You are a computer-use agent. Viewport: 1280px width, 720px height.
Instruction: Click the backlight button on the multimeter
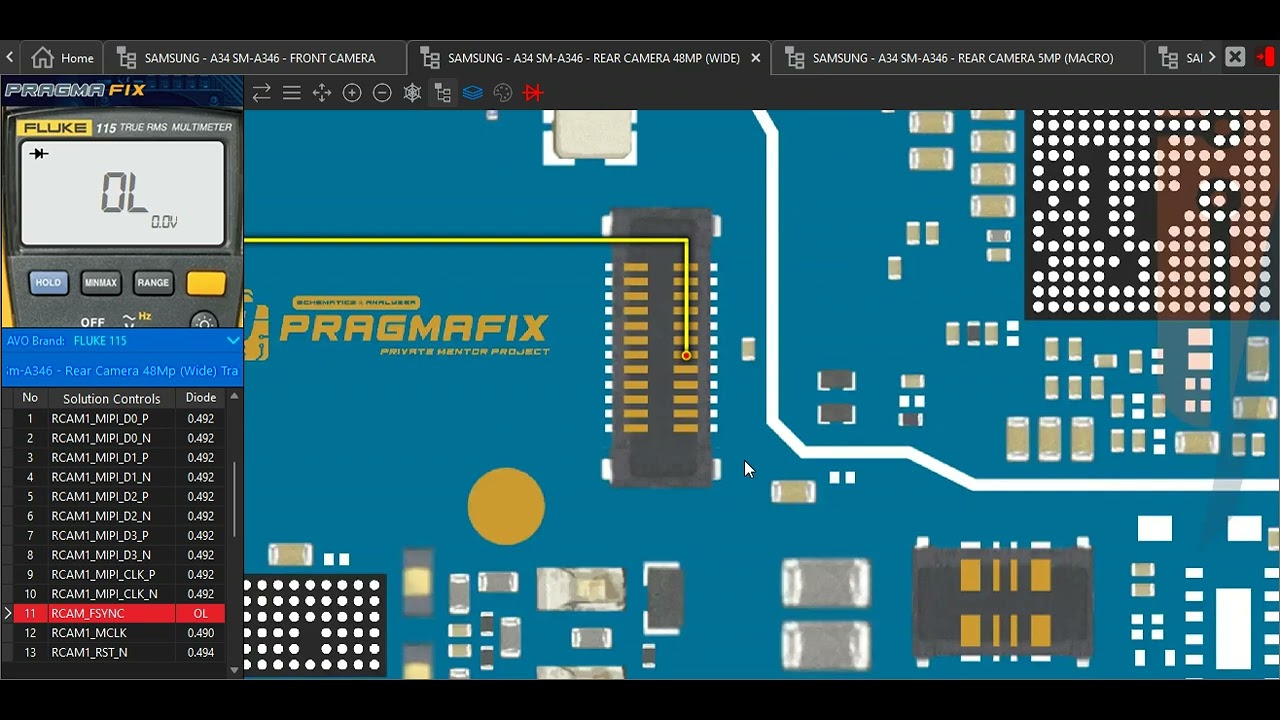(204, 322)
